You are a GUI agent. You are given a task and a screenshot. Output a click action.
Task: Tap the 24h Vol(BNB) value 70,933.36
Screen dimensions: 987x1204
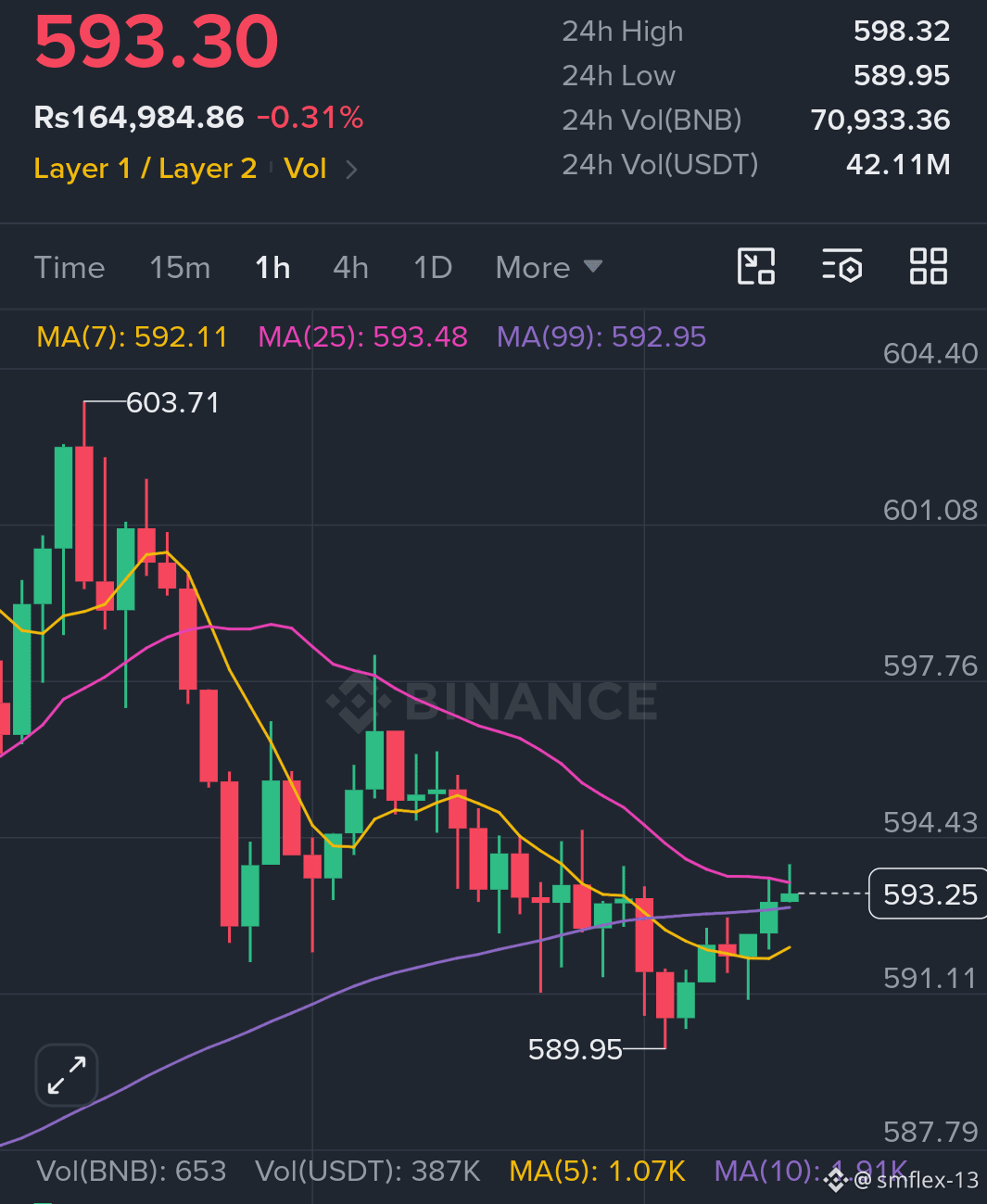point(880,120)
